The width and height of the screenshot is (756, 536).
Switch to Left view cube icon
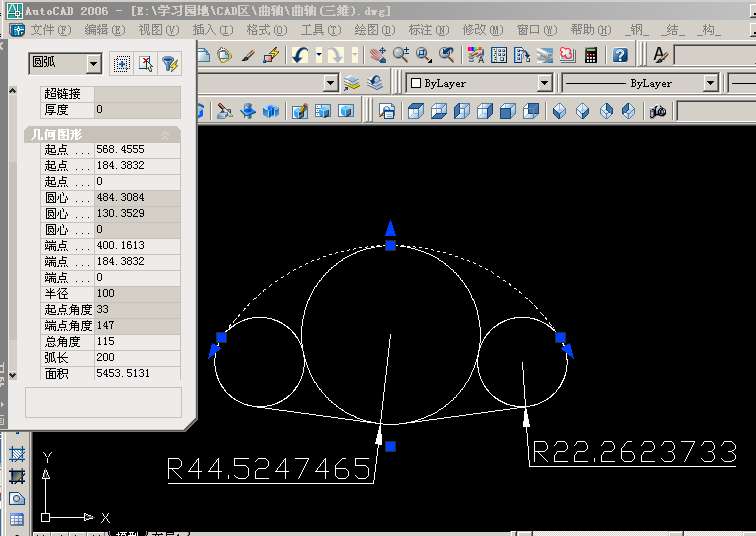pos(462,111)
